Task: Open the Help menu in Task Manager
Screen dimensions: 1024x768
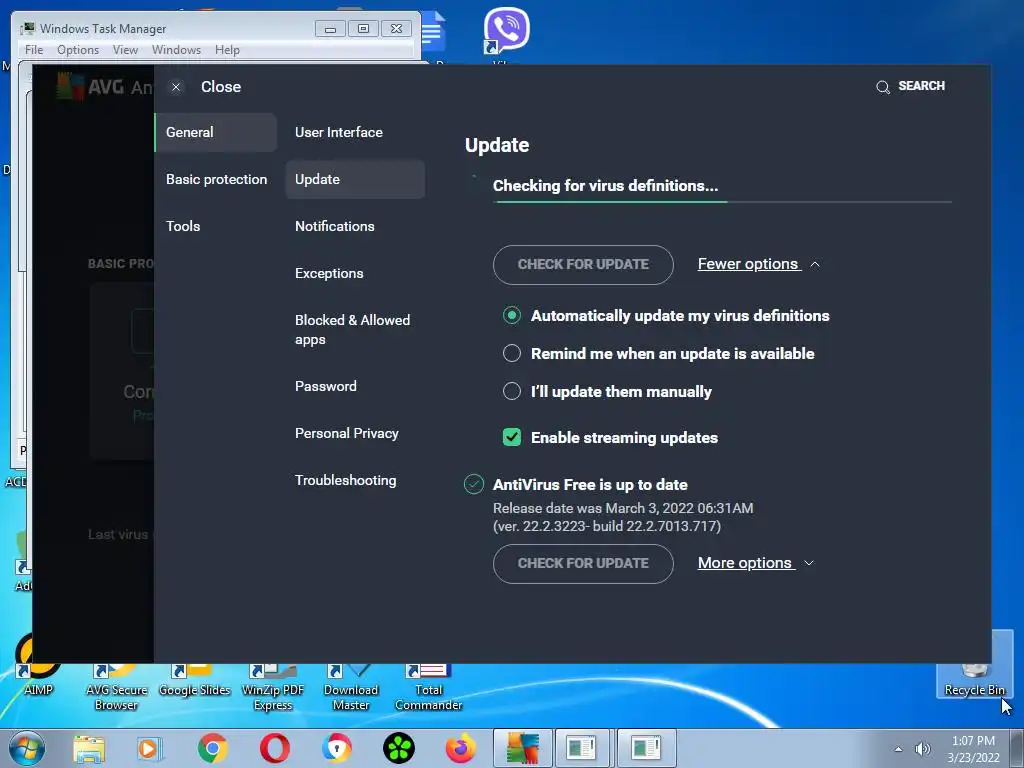Action: click(x=227, y=50)
